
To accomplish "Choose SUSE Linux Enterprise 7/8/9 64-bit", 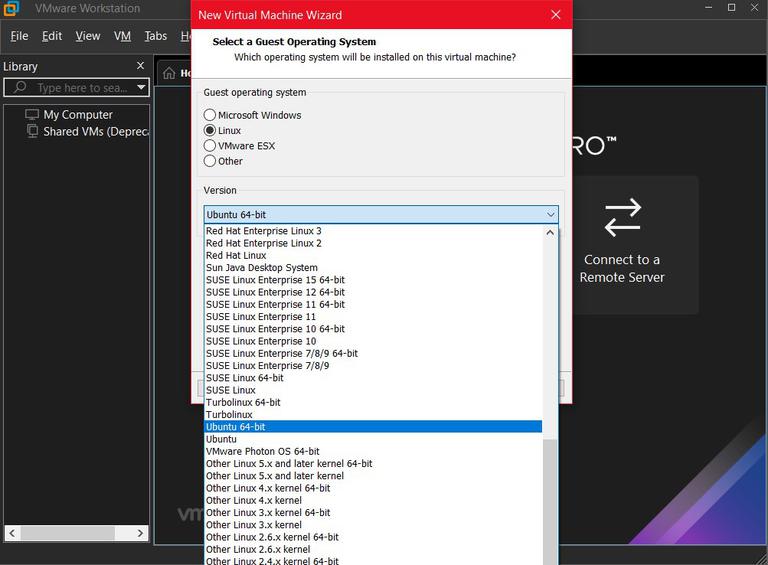I will (373, 353).
